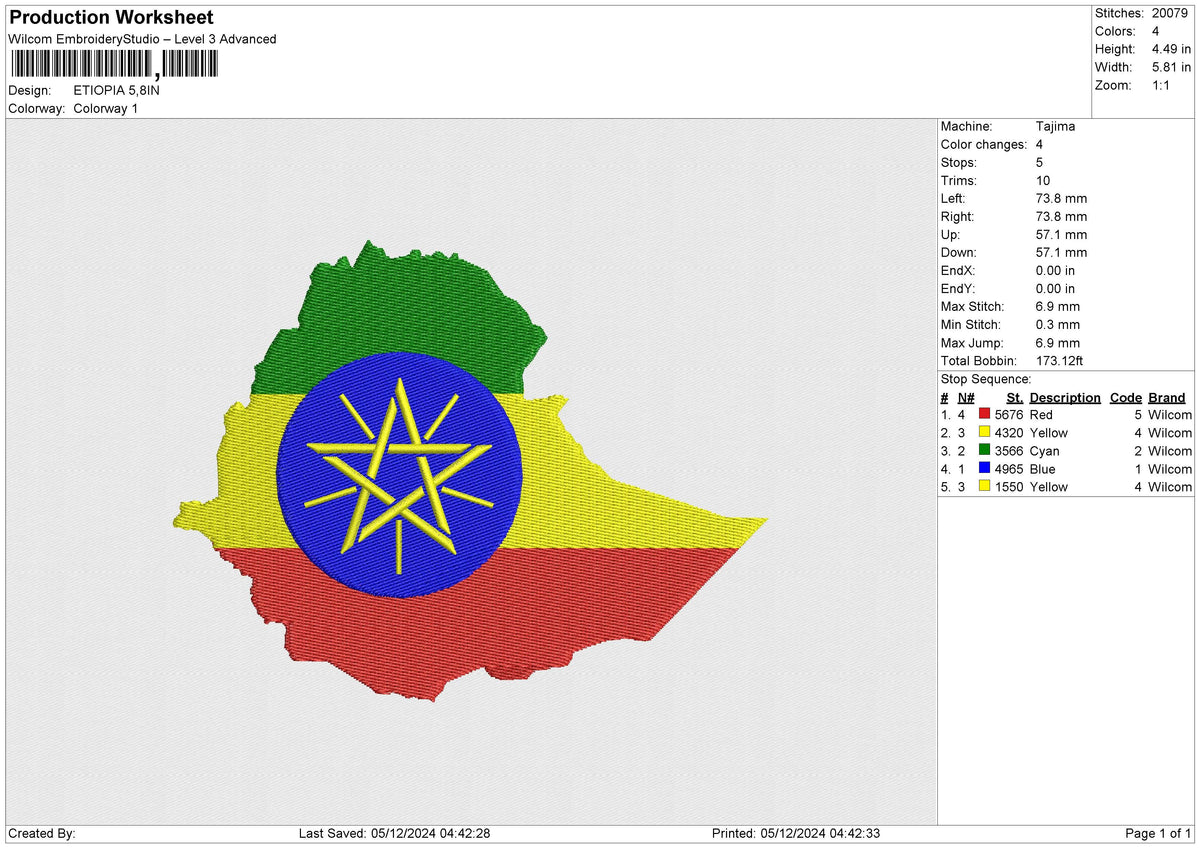Click the "Right:" label
Image resolution: width=1200 pixels, height=848 pixels.
click(958, 216)
